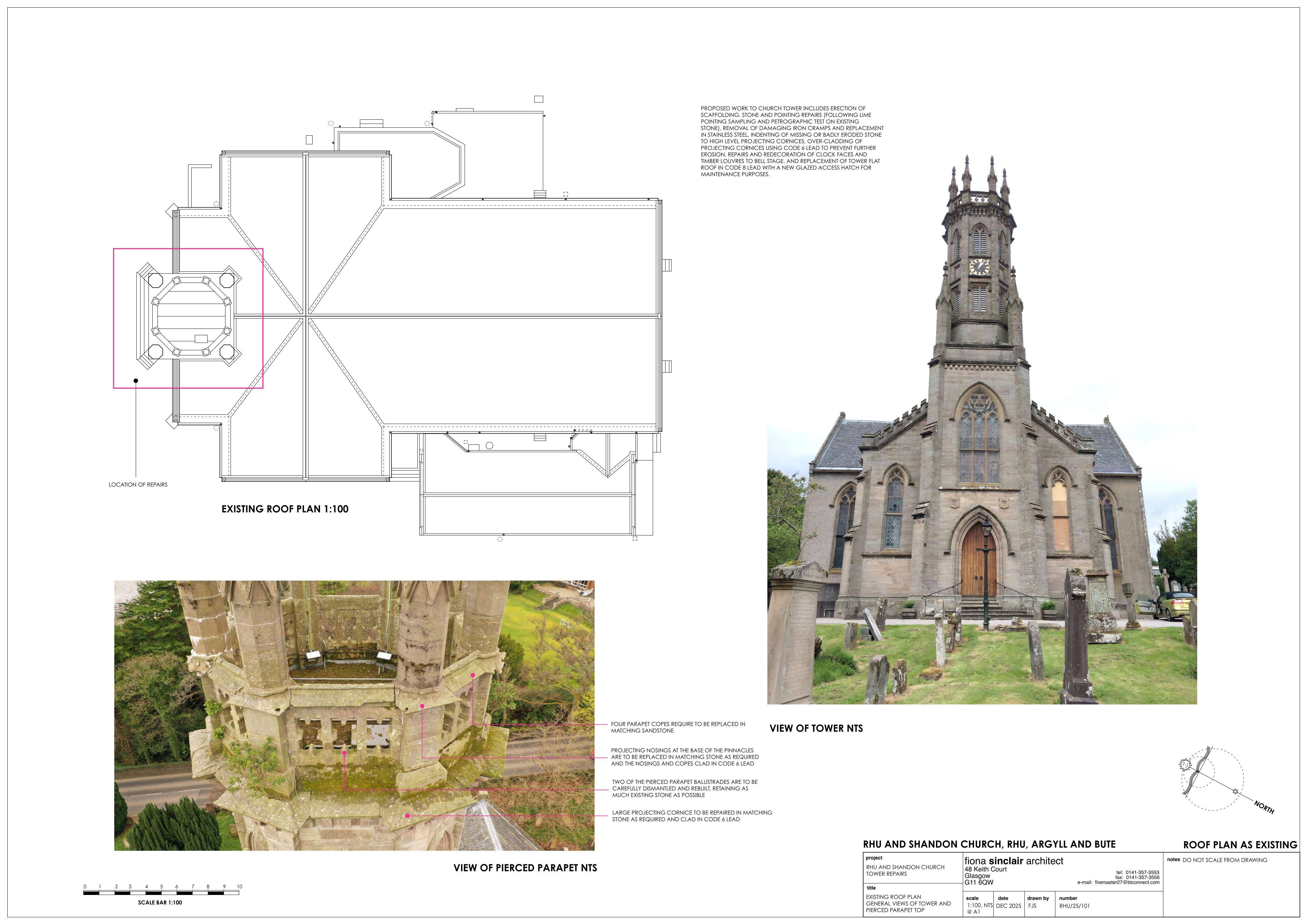
Task: Click the 'DEC 2025' date value
Action: pos(1008,906)
